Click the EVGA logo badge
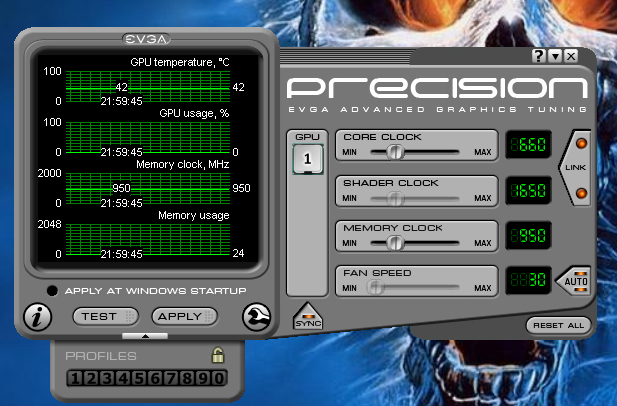This screenshot has height=406, width=617. (146, 39)
